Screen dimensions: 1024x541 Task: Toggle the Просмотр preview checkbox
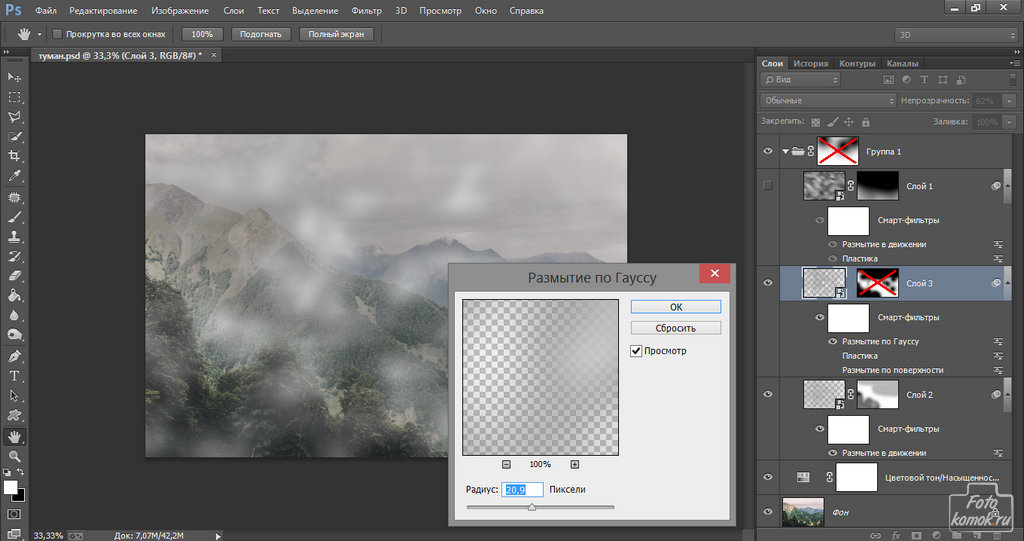(x=636, y=351)
